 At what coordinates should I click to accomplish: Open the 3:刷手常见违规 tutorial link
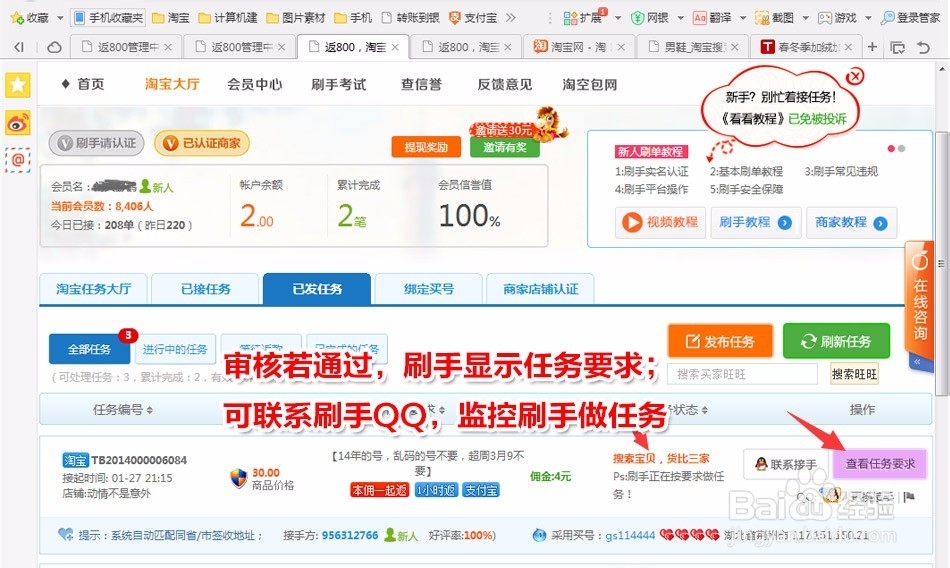pyautogui.click(x=841, y=172)
